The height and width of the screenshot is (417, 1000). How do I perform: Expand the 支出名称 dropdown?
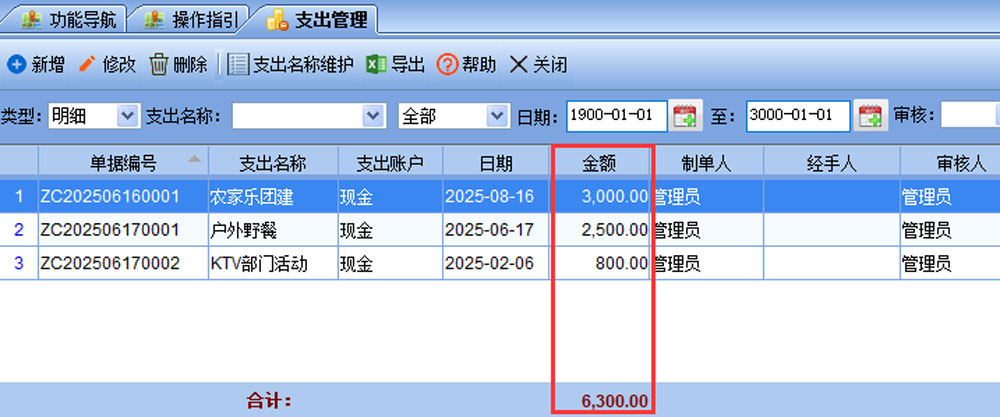coord(374,116)
